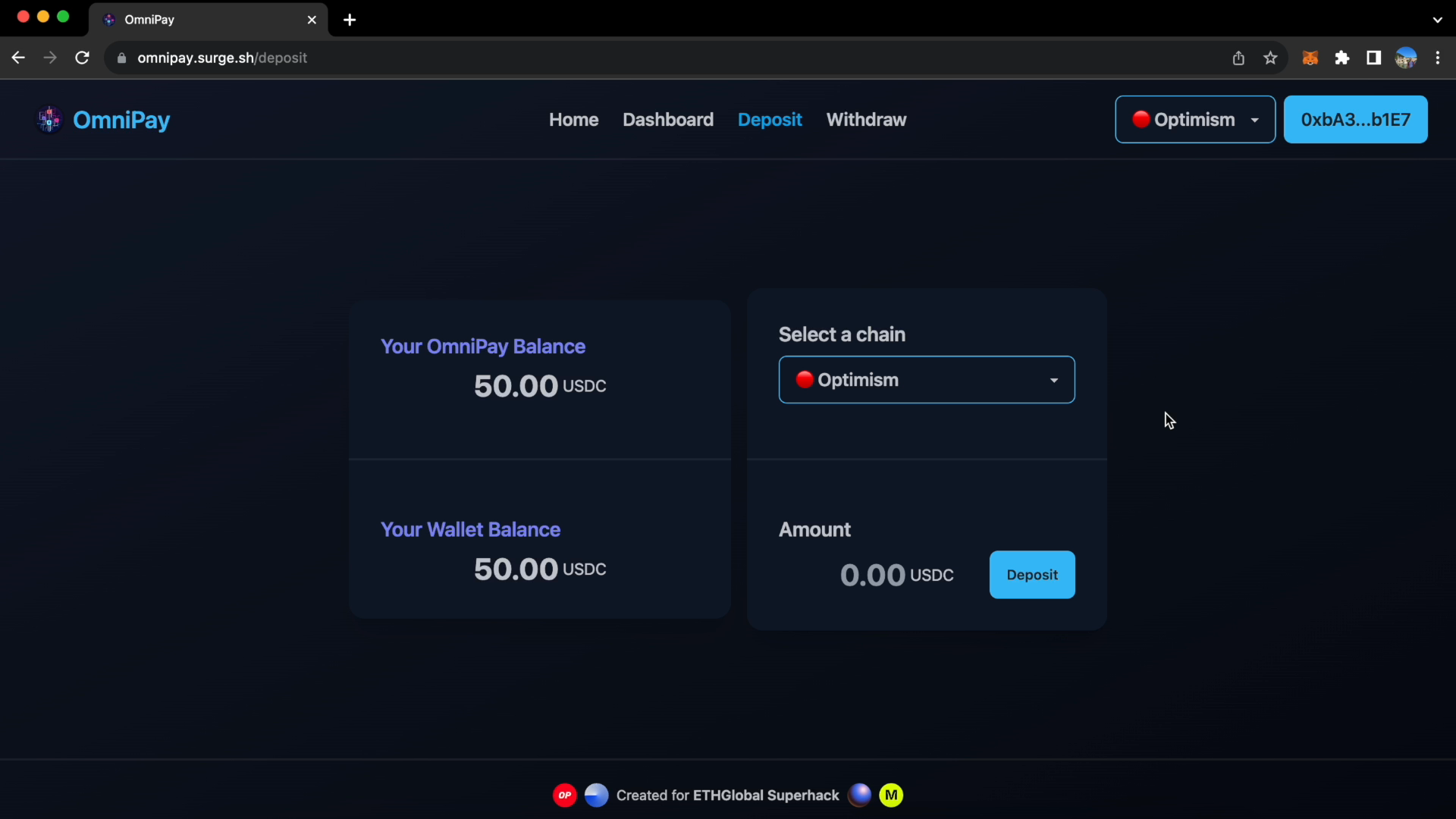Screen dimensions: 1456x819
Task: Click the wallet address 0xbA3...b1E7 button
Action: tap(1355, 120)
